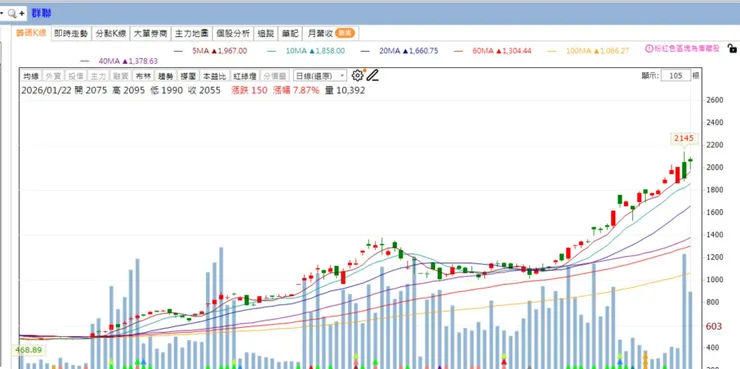The height and width of the screenshot is (369, 740).
Task: Switch to the 個股分析 tab
Action: [233, 34]
